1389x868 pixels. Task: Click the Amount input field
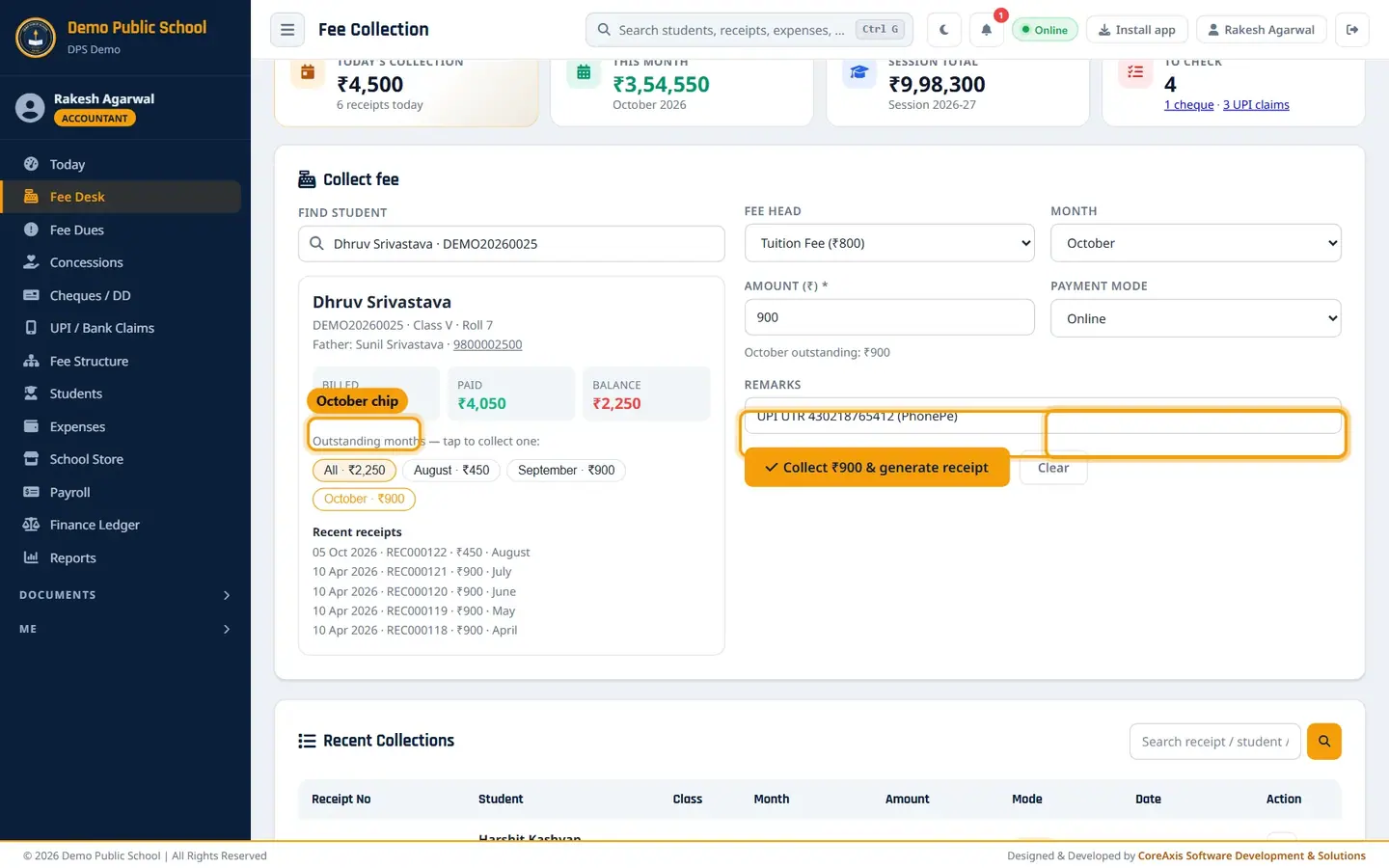[889, 317]
